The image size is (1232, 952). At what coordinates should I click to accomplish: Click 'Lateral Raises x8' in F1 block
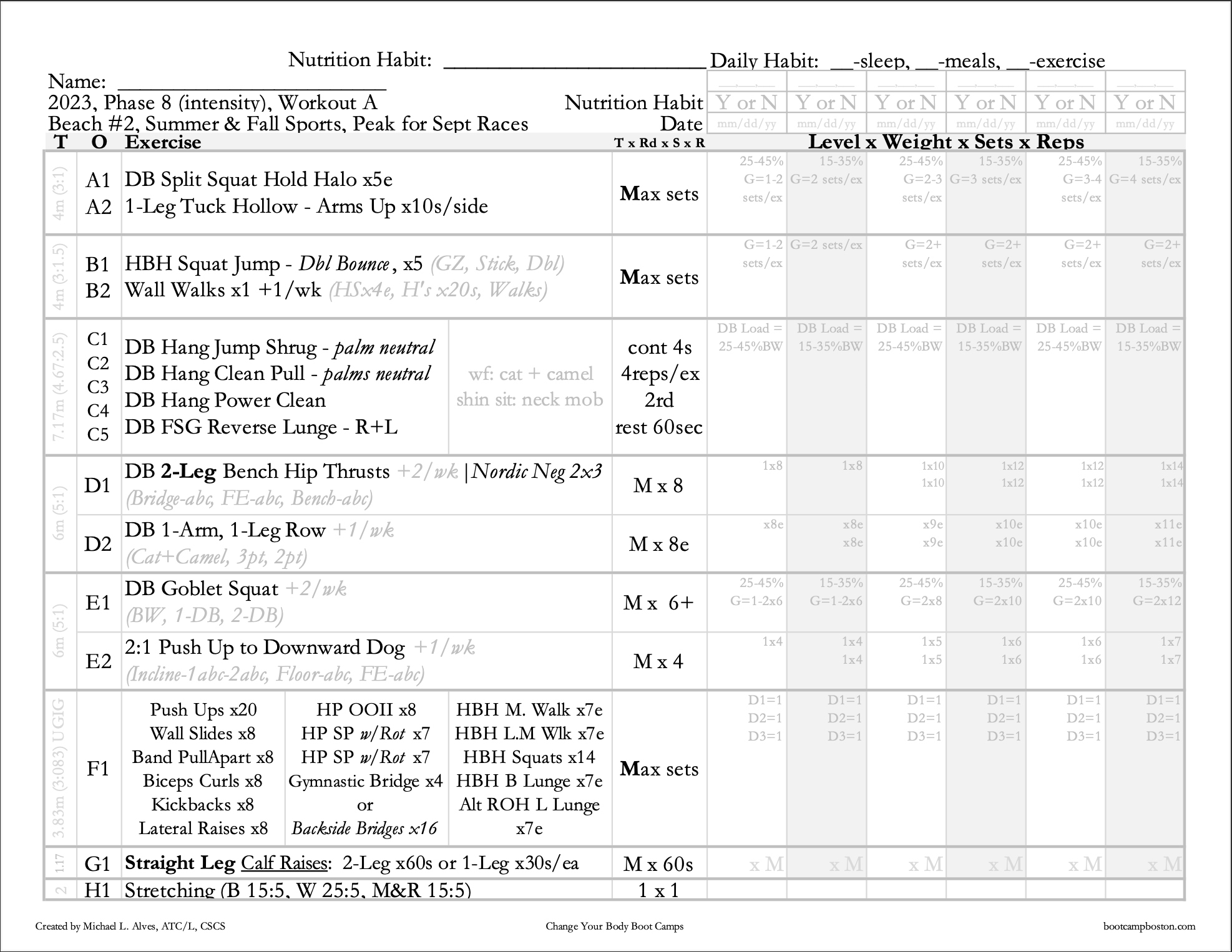[x=203, y=828]
